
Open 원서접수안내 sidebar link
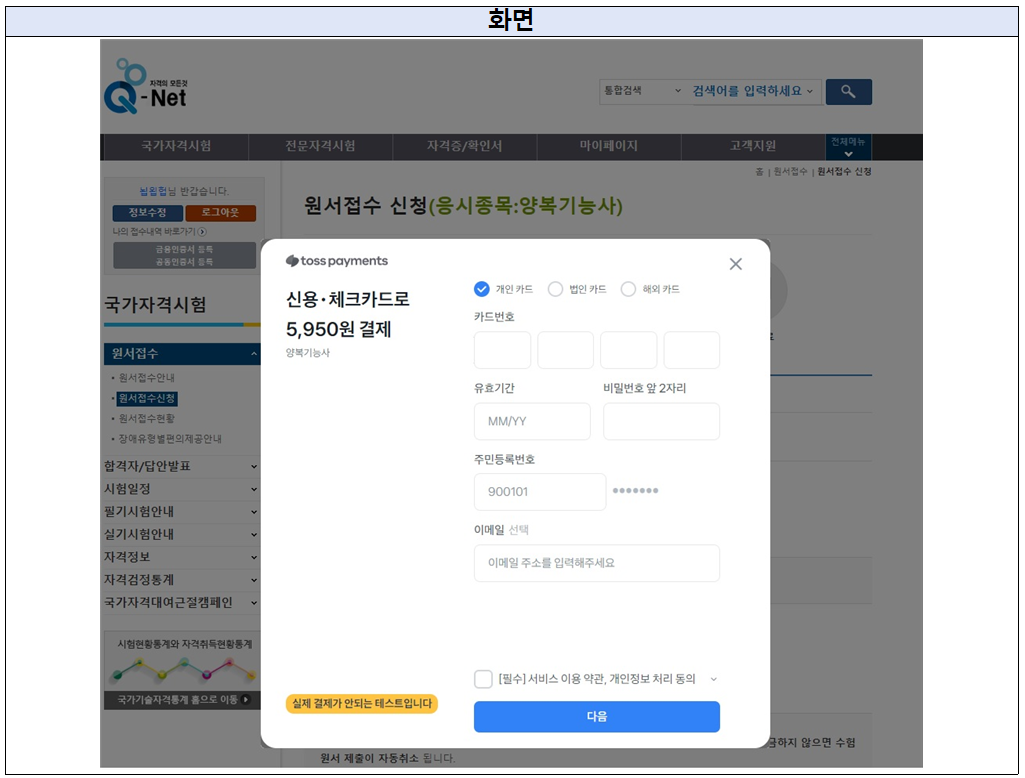[x=146, y=378]
